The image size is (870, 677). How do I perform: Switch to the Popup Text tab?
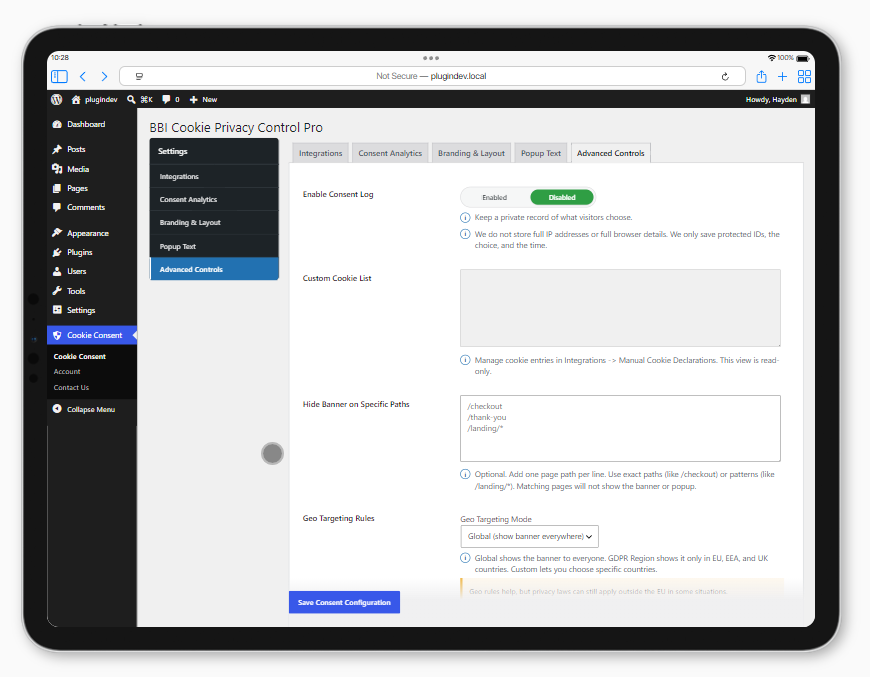(540, 153)
